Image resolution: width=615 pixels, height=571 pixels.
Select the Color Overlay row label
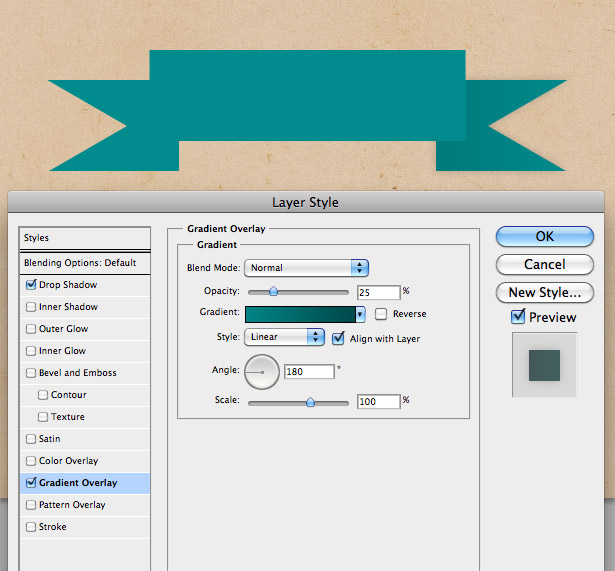coord(68,461)
